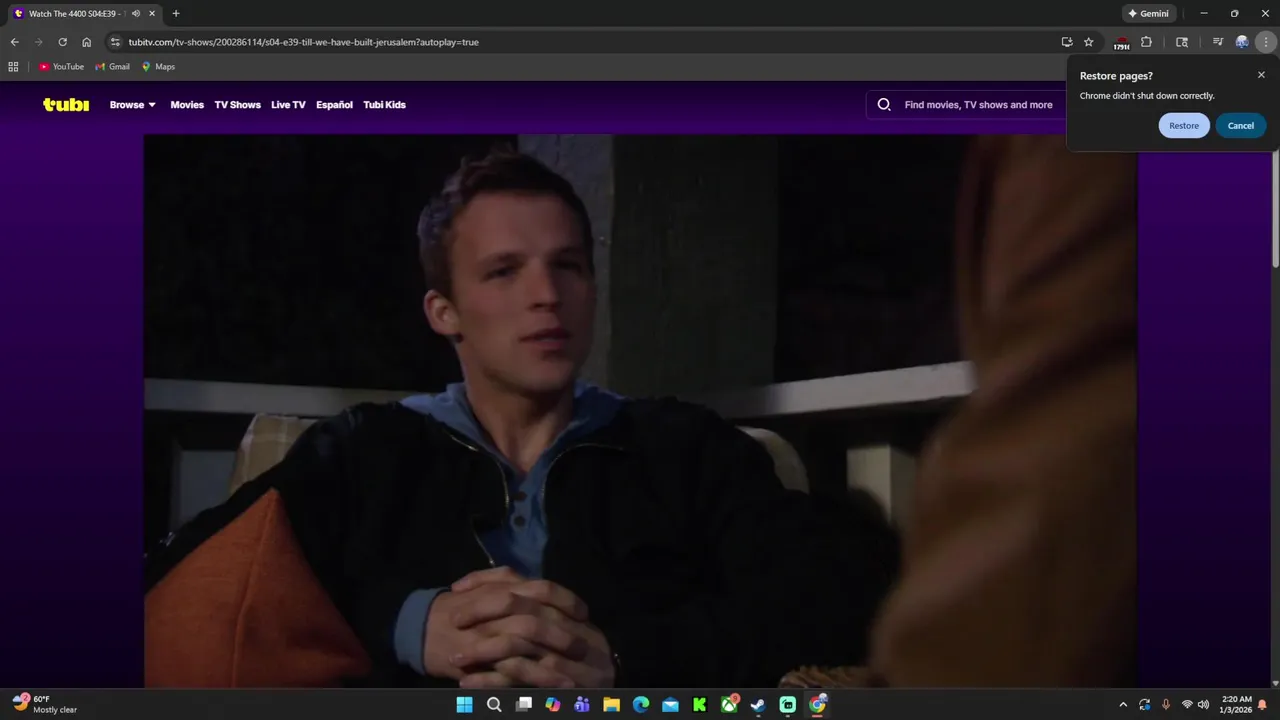Viewport: 1280px width, 720px height.
Task: Open the Maps bookmark
Action: [158, 67]
